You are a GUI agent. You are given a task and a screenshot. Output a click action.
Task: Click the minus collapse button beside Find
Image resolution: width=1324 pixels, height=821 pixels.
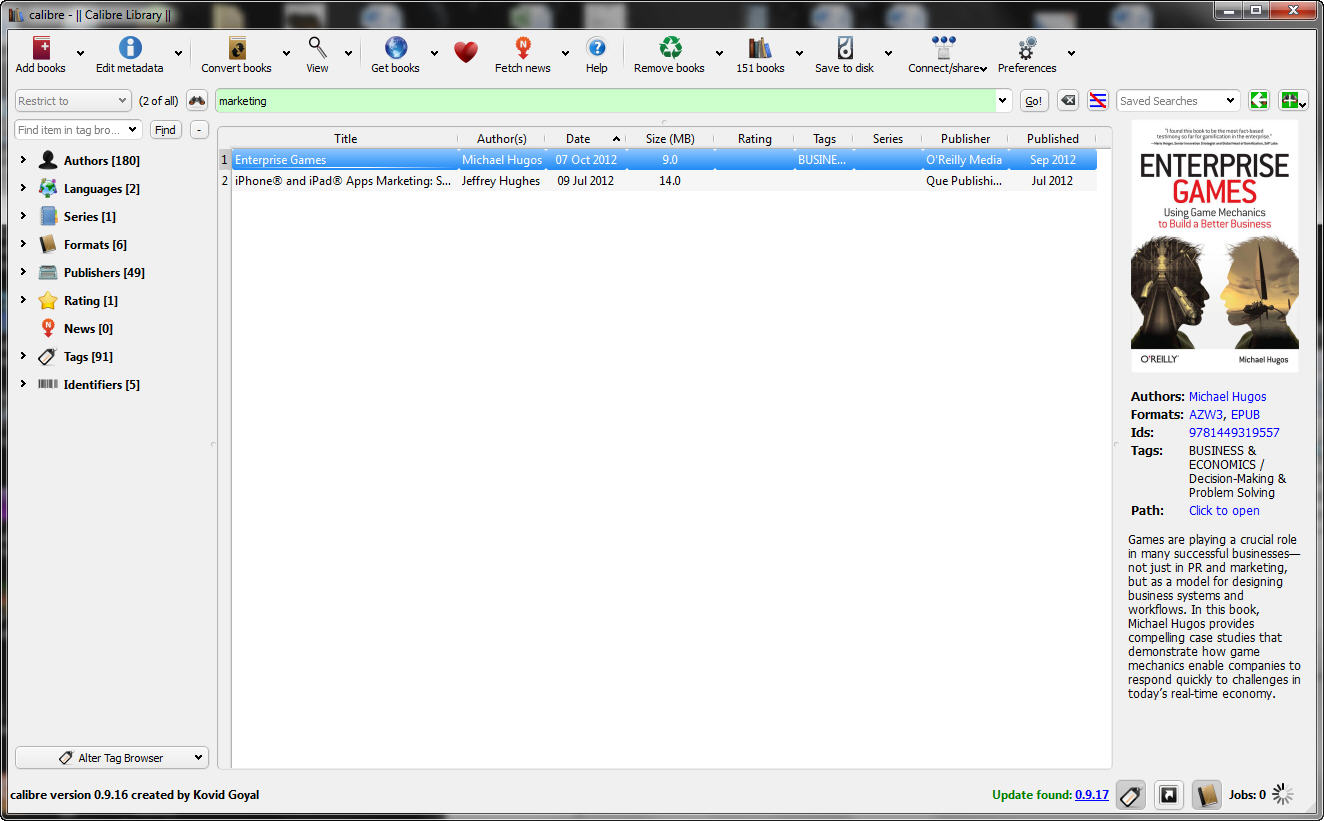coord(199,130)
